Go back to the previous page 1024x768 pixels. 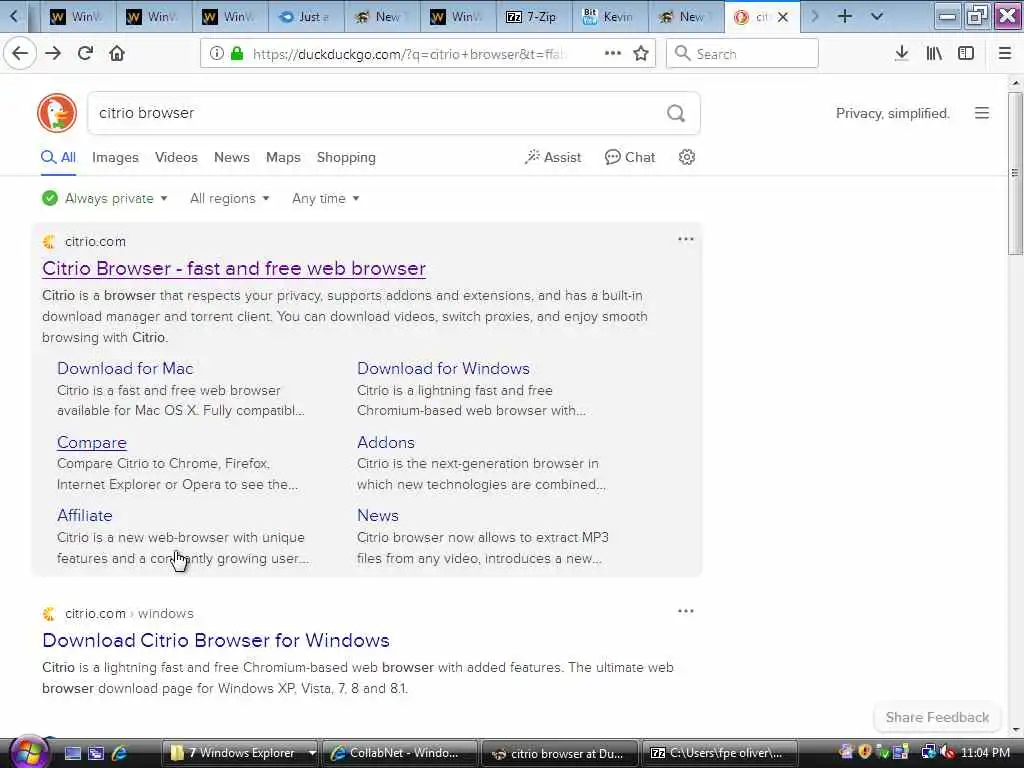[20, 54]
